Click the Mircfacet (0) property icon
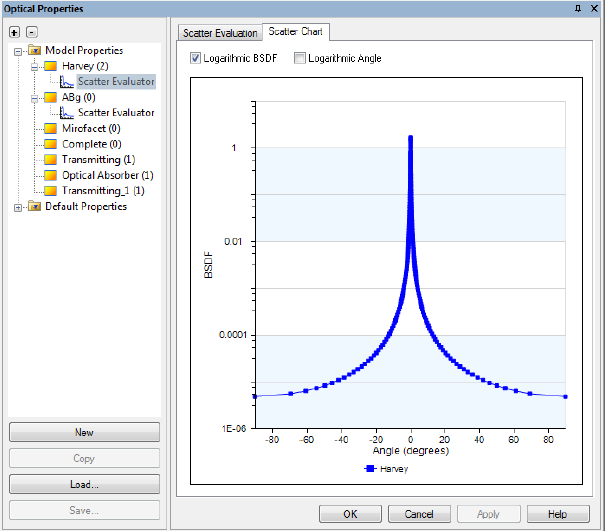The height and width of the screenshot is (531, 605). (x=51, y=128)
